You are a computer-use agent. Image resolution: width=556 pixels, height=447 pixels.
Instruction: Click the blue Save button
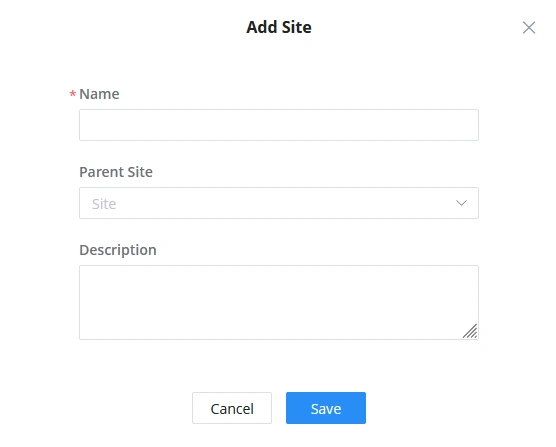pos(326,408)
